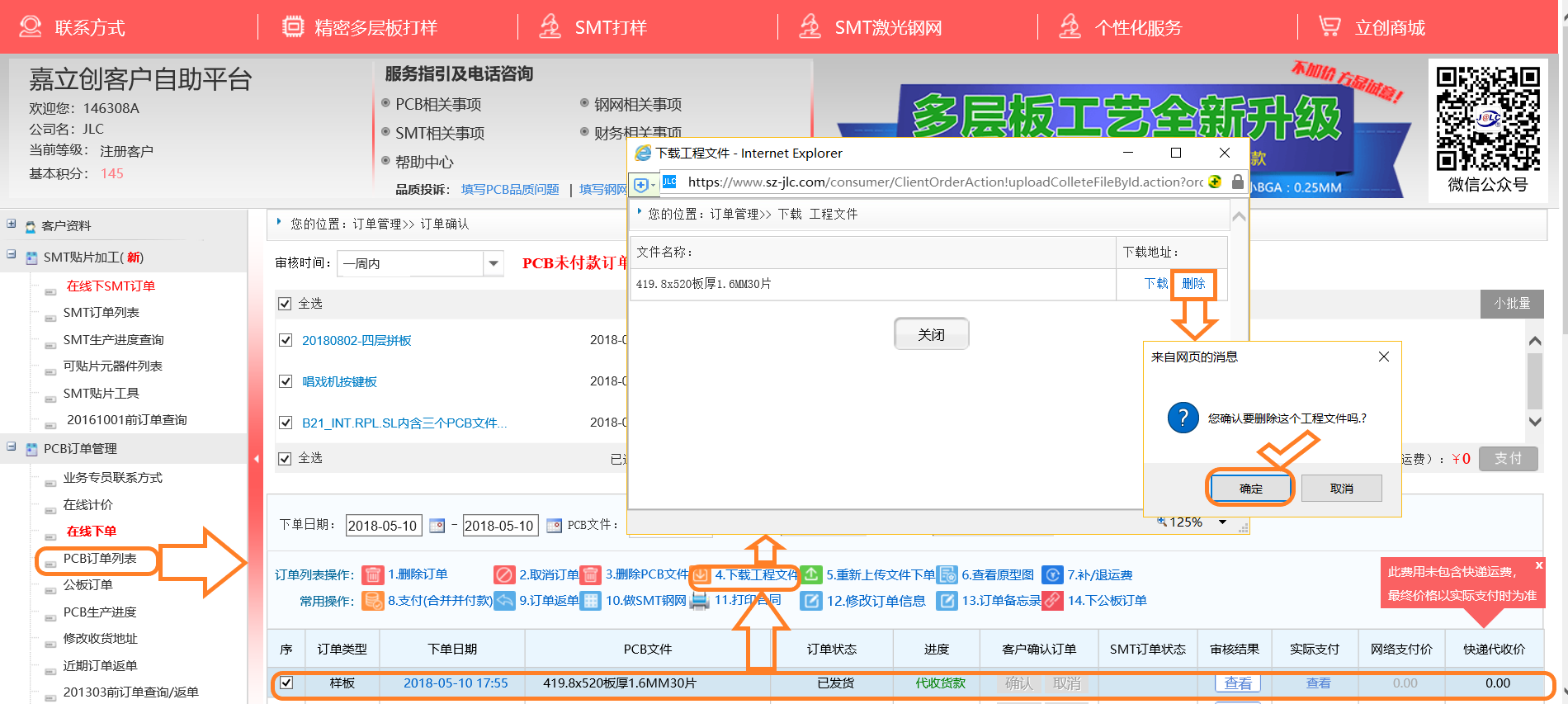Toggle checkbox for 唱戏机按键板
Viewport: 1568px width, 704px height.
point(286,381)
